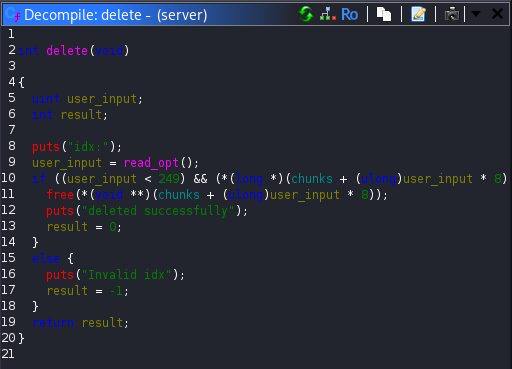This screenshot has width=512, height=369.
Task: Click the return statement on line 19
Action: (x=80, y=323)
